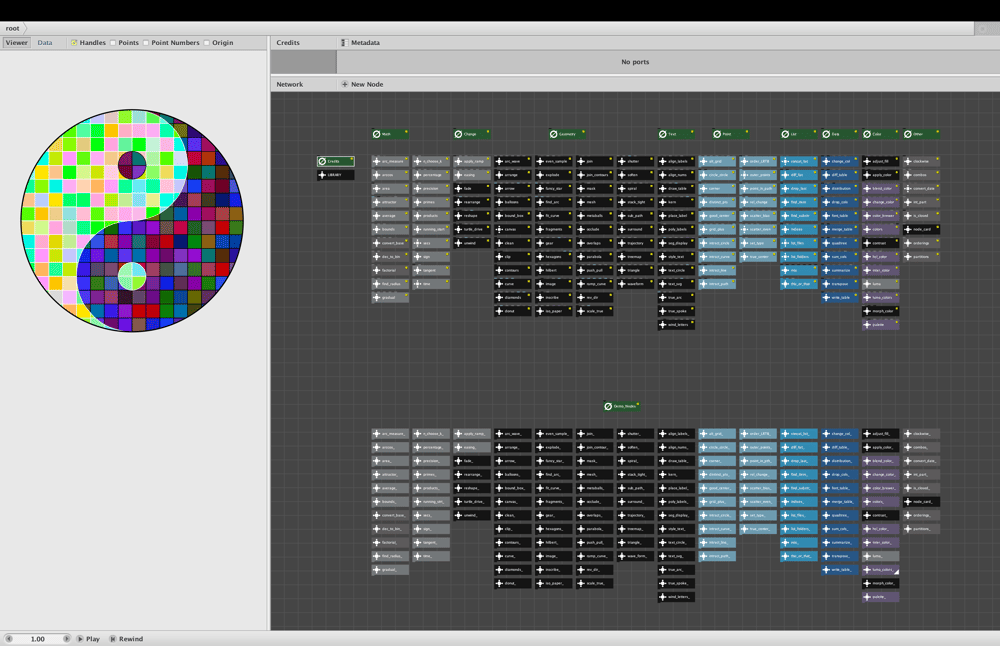Step the frame number backward
1000x646 pixels.
click(9, 638)
